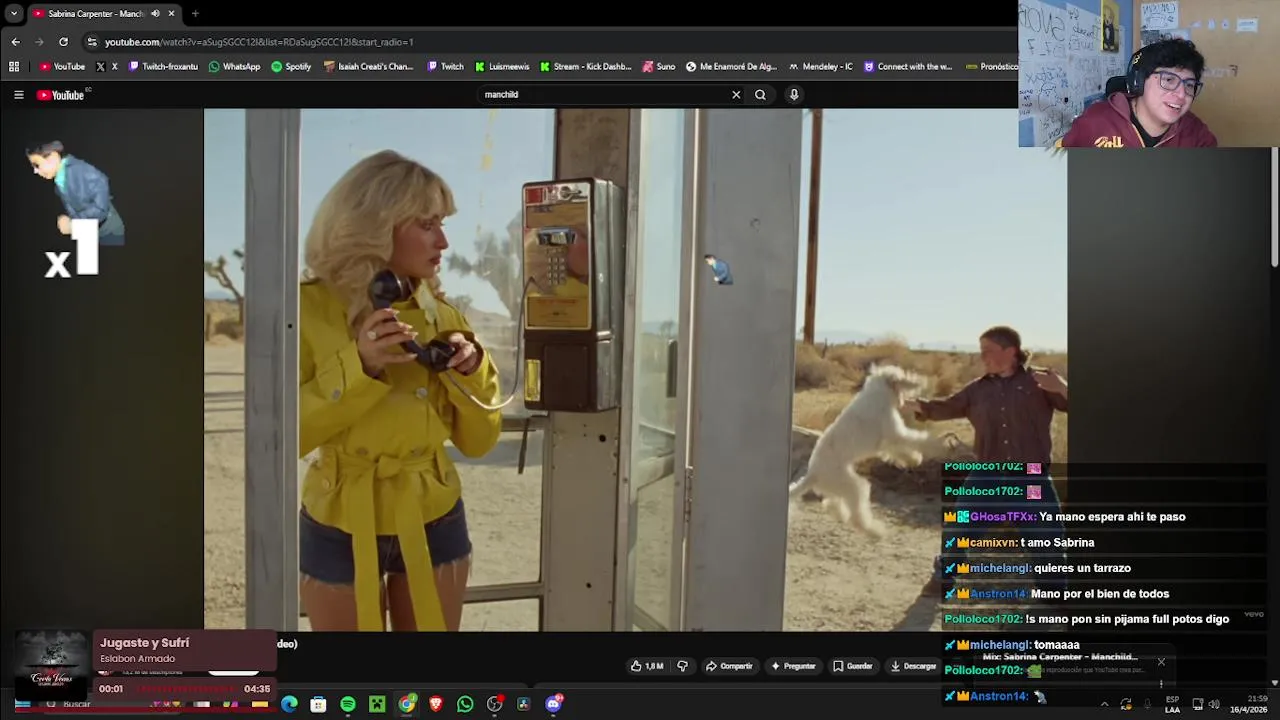Open the WhatsApp bookmark
Screen dimensions: 1280x720
pyautogui.click(x=234, y=67)
